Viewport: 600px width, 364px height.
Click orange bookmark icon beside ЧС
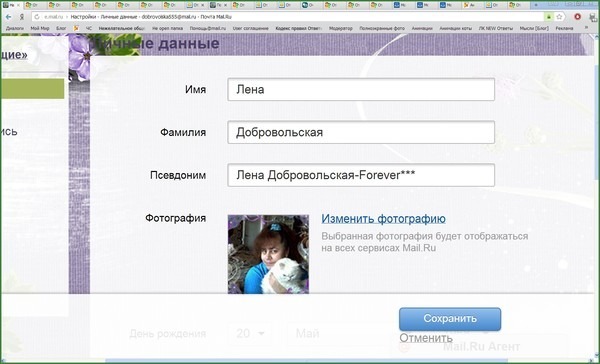(x=76, y=28)
